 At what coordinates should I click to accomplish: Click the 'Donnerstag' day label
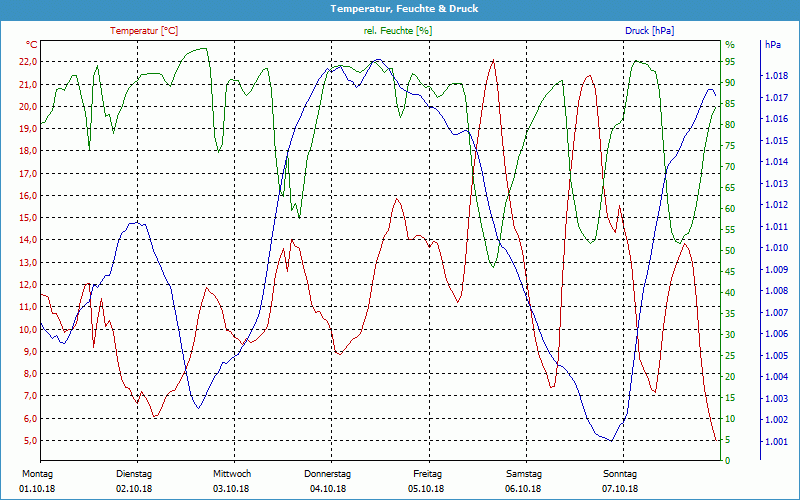pos(328,473)
